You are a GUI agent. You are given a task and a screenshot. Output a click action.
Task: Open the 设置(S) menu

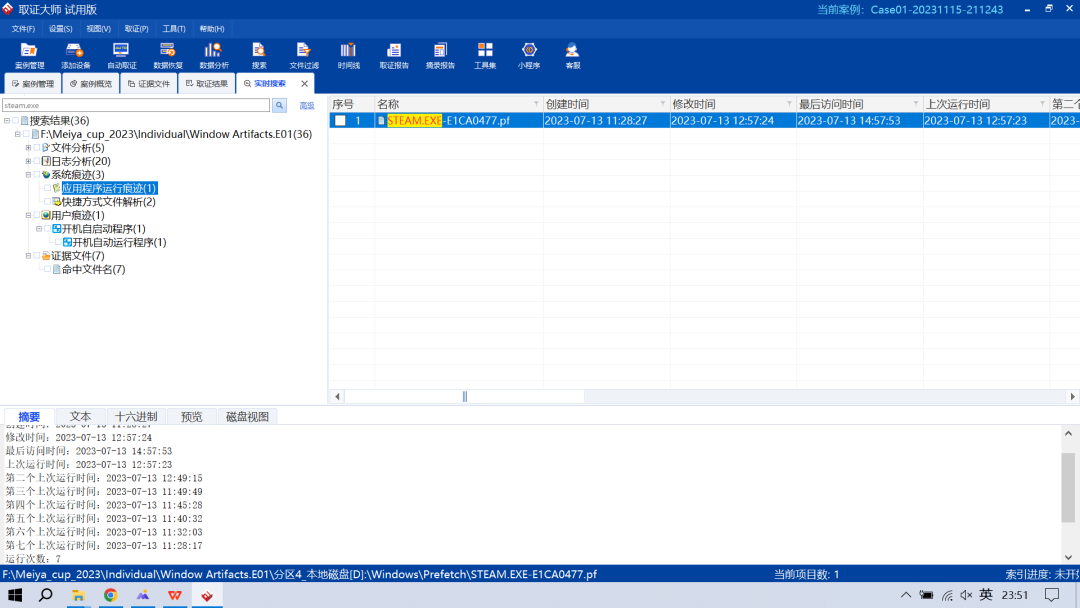(61, 29)
